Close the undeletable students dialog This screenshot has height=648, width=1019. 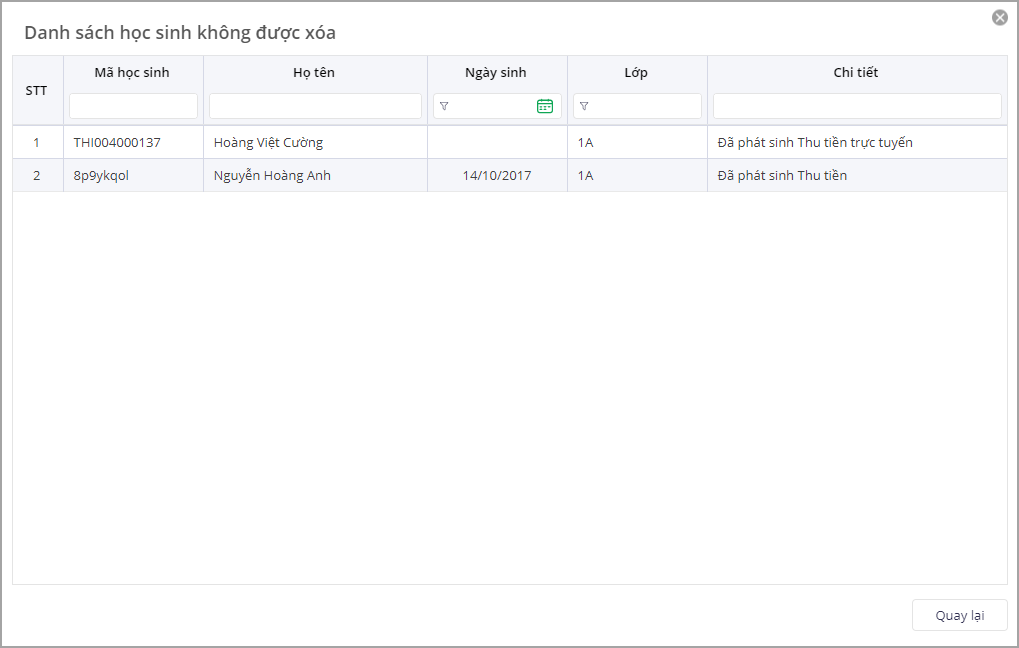click(x=999, y=17)
